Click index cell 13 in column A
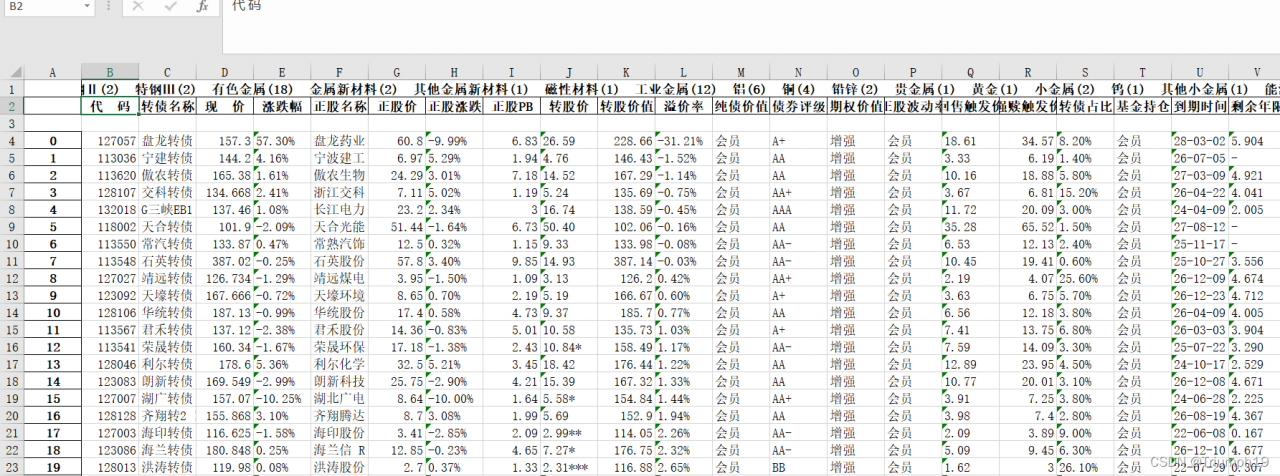Viewport: 1280px width, 476px height. (x=51, y=364)
